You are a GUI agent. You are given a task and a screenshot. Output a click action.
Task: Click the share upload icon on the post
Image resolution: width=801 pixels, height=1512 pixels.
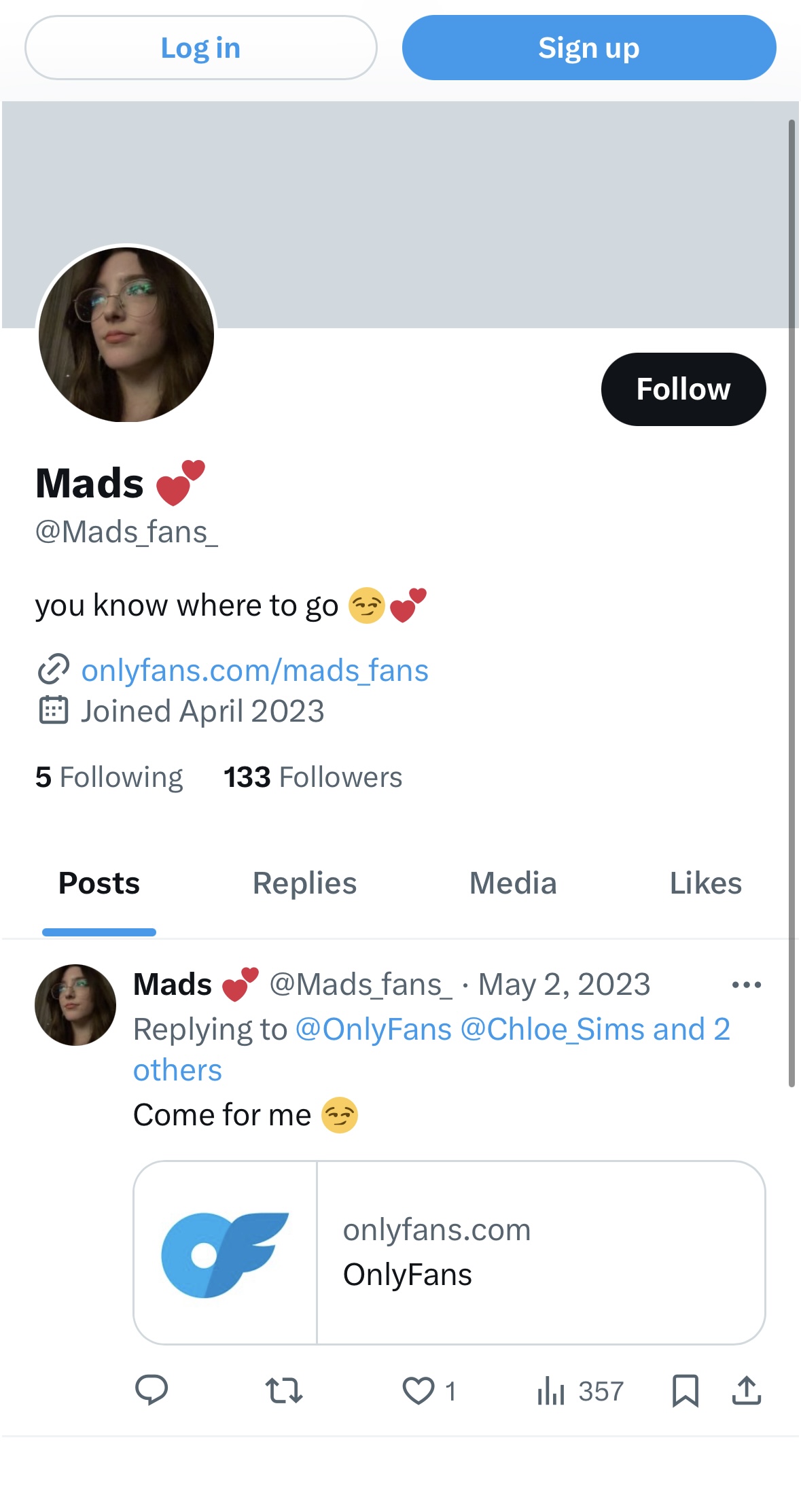746,1390
